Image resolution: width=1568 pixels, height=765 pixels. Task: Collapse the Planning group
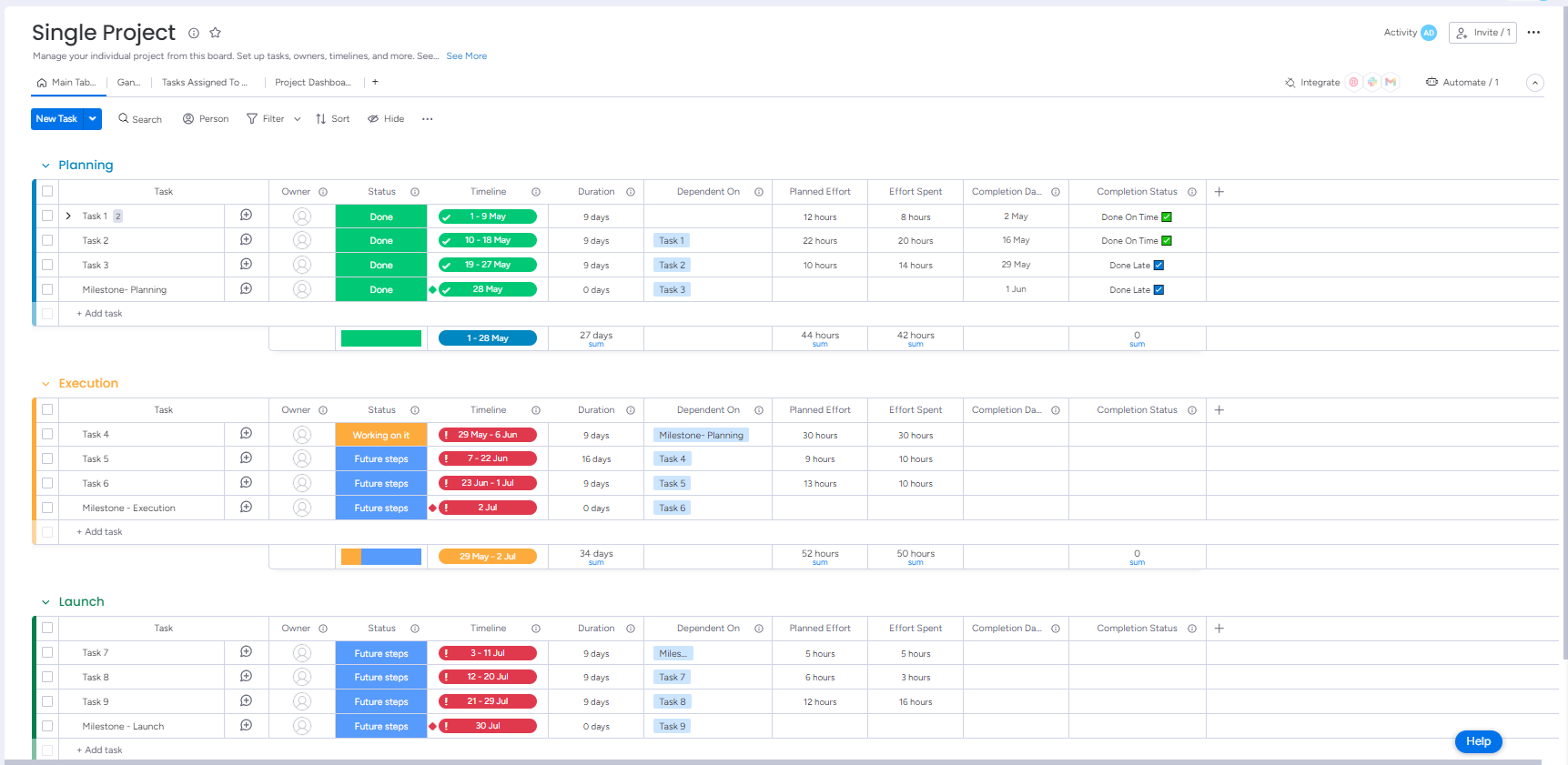click(x=46, y=166)
